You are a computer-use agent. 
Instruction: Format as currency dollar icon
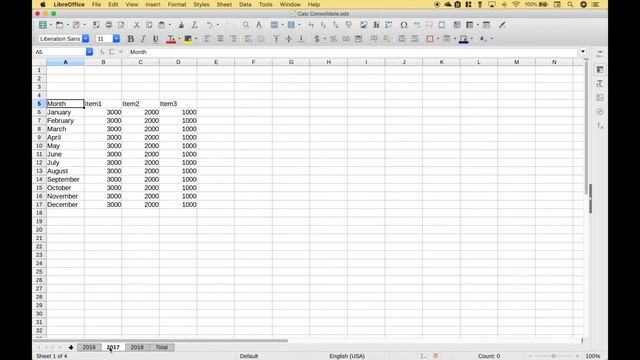click(317, 39)
